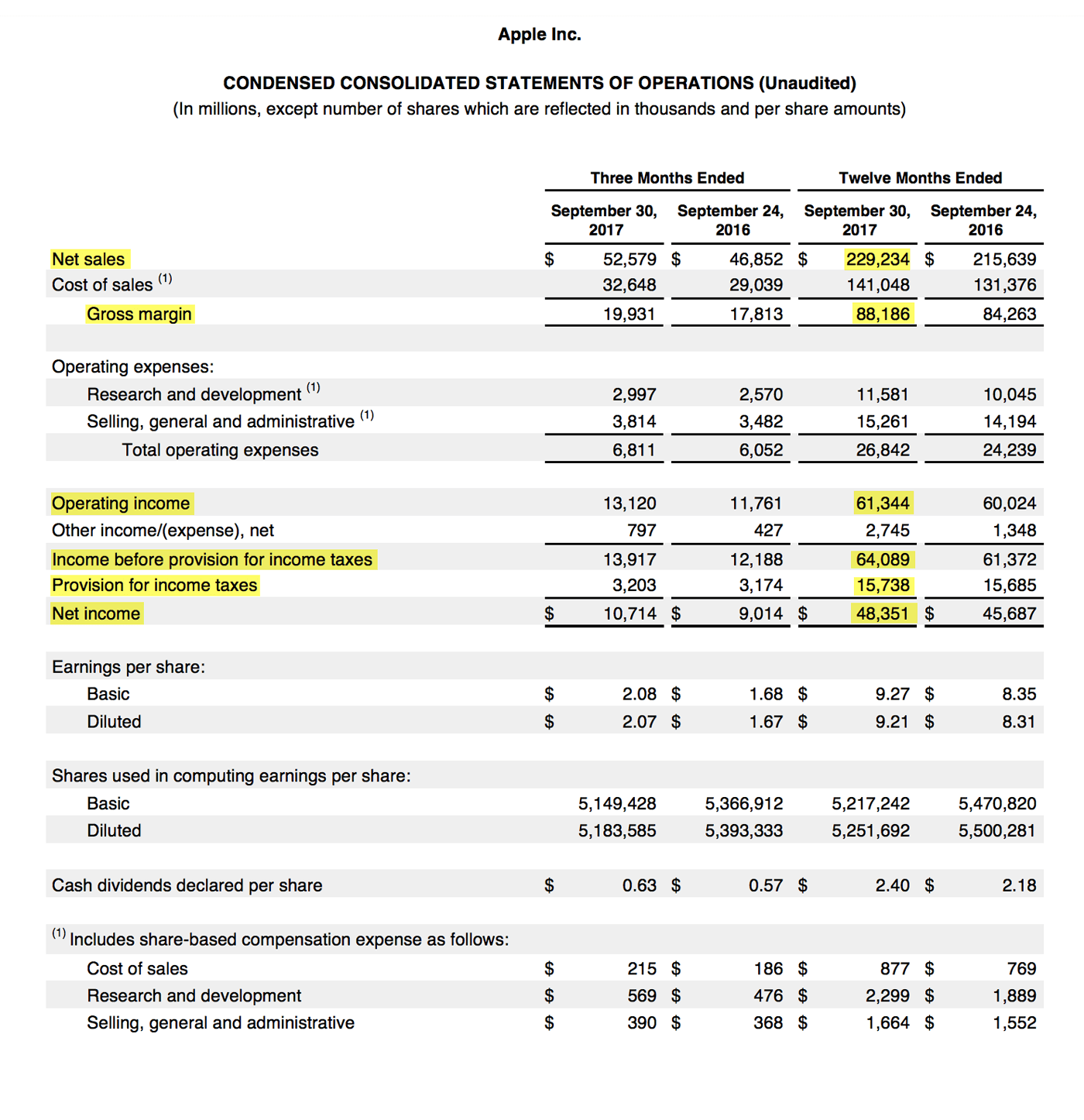Click the statement title 'CONDENSED CONSOLIDATED STATEMENTS'
Image resolution: width=1084 pixels, height=1120 pixels.
539,83
